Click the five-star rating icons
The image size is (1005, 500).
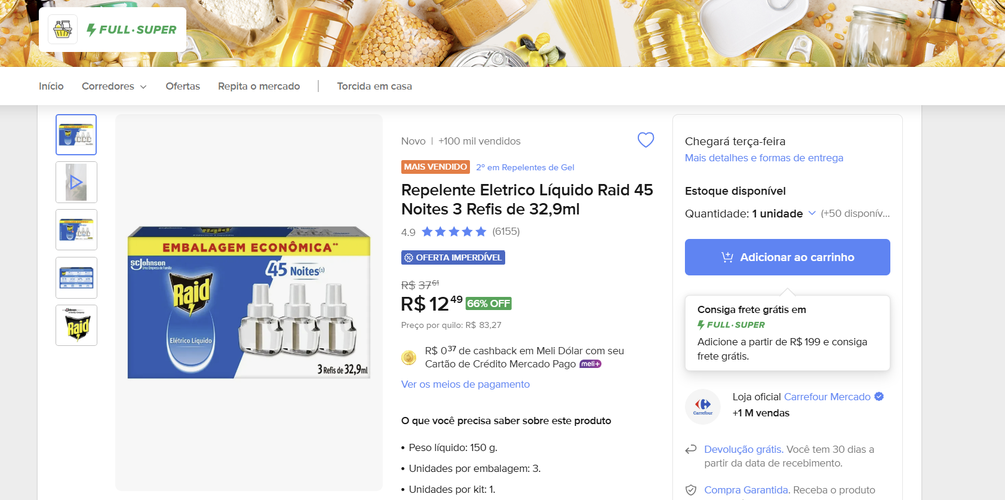(454, 231)
